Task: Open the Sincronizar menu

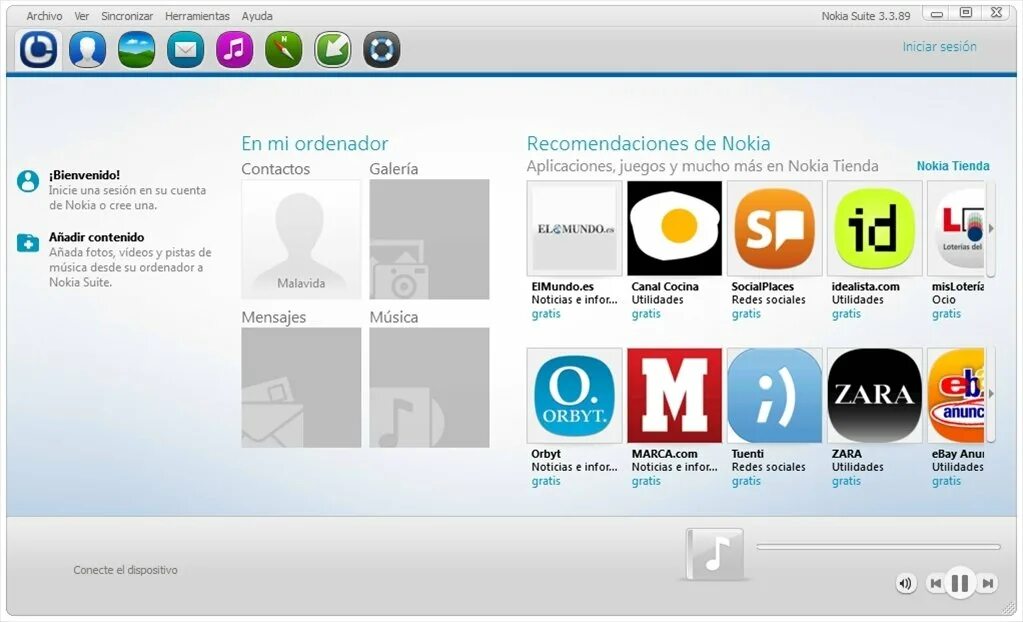Action: tap(127, 16)
